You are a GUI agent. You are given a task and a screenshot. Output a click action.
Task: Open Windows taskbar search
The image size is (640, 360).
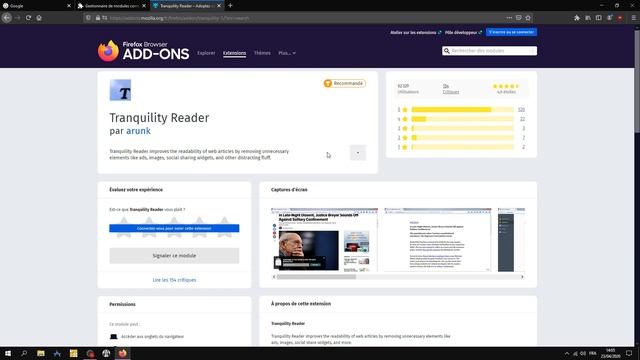pyautogui.click(x=24, y=353)
